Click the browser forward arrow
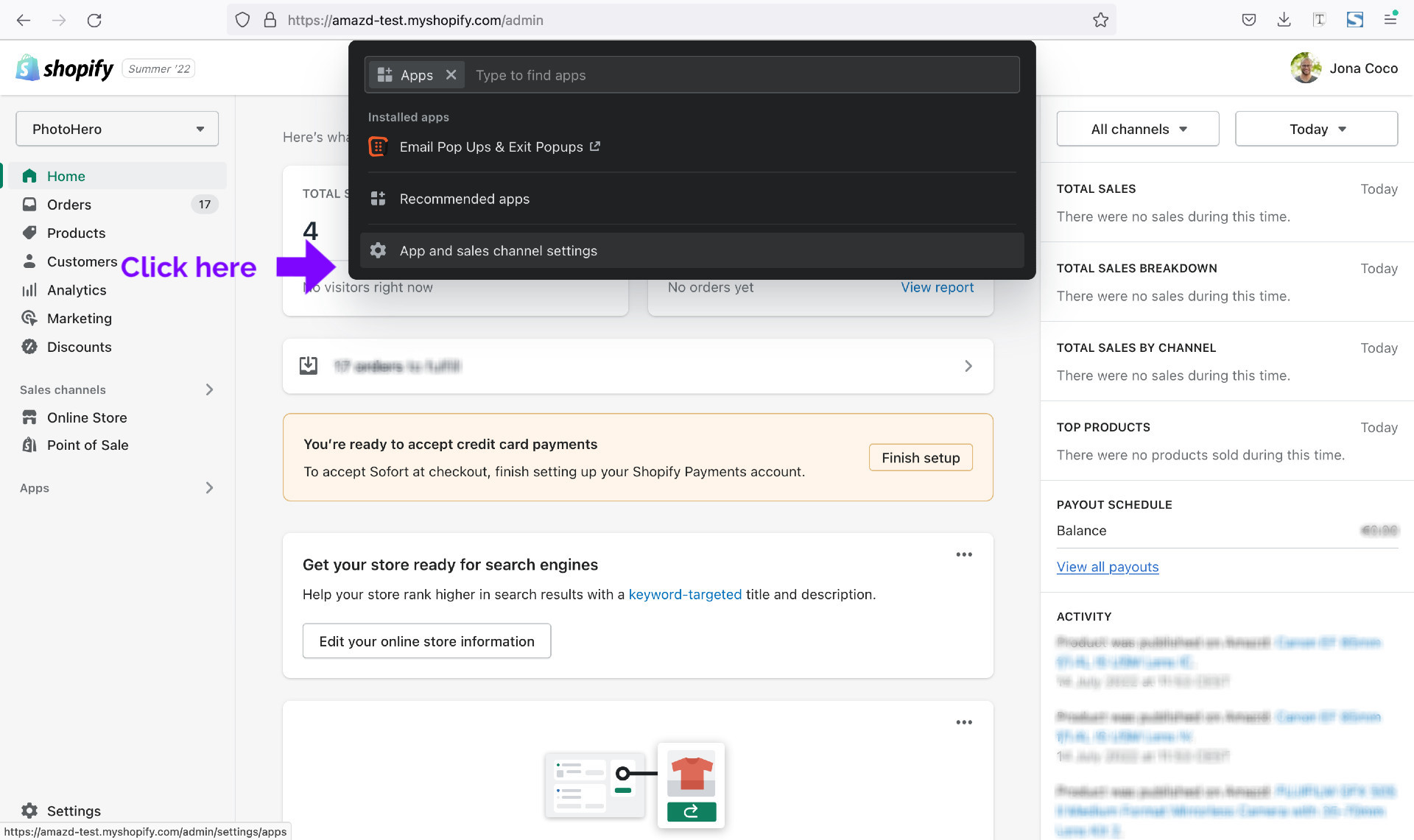The height and width of the screenshot is (840, 1414). click(x=59, y=20)
